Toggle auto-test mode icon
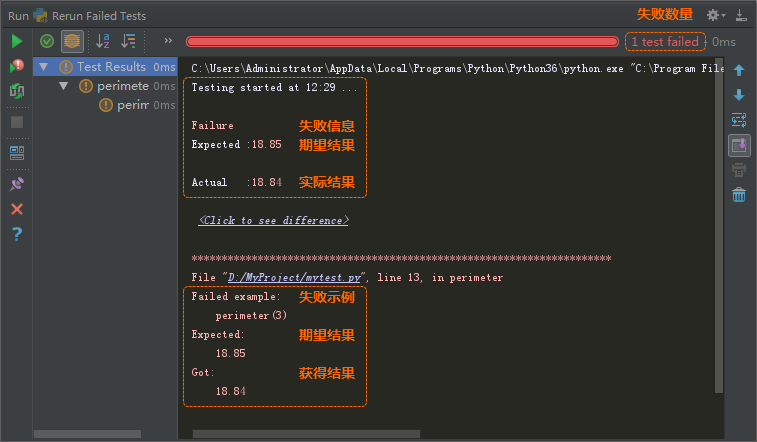757x442 pixels. tap(17, 91)
